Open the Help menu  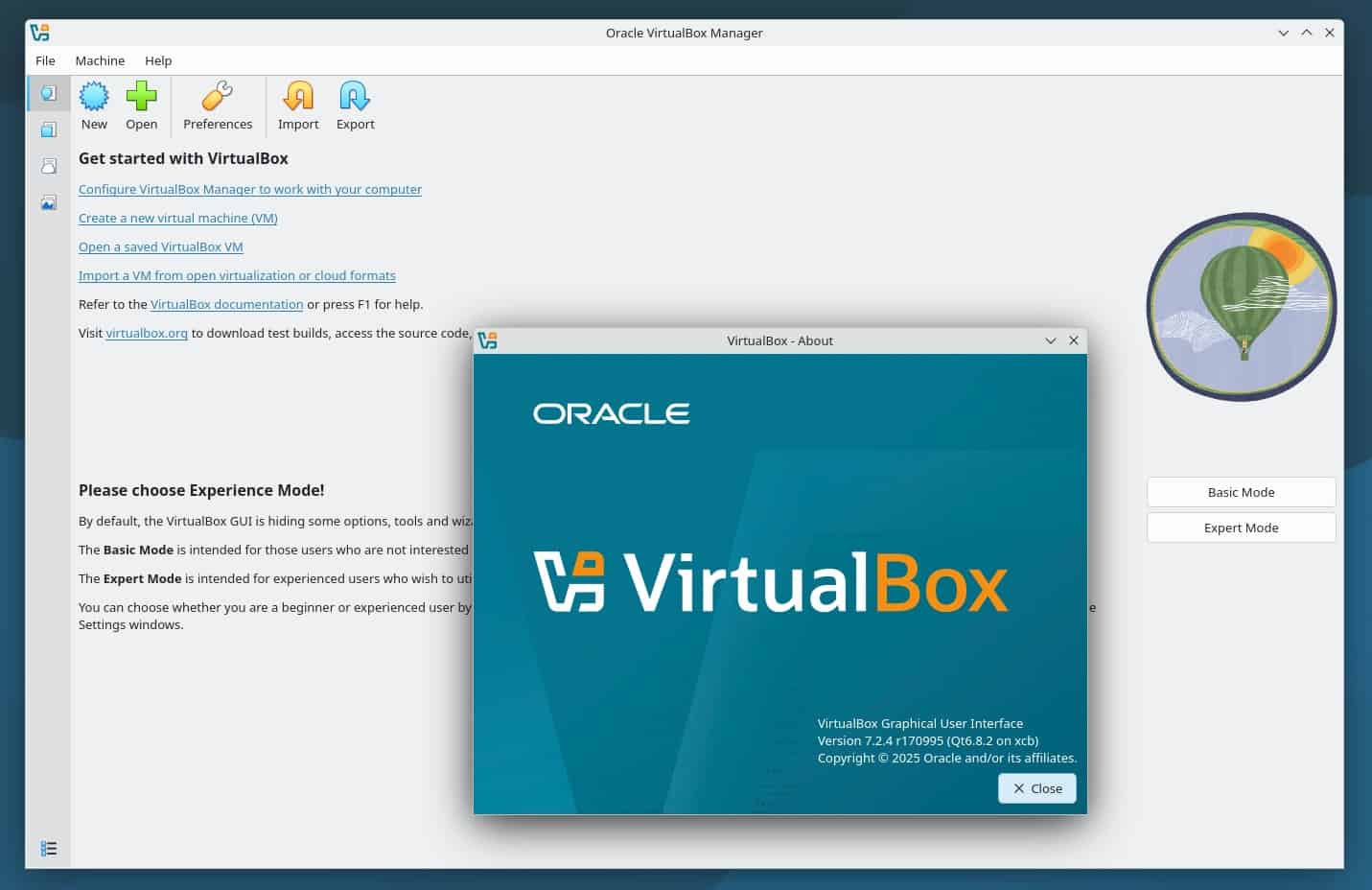158,60
